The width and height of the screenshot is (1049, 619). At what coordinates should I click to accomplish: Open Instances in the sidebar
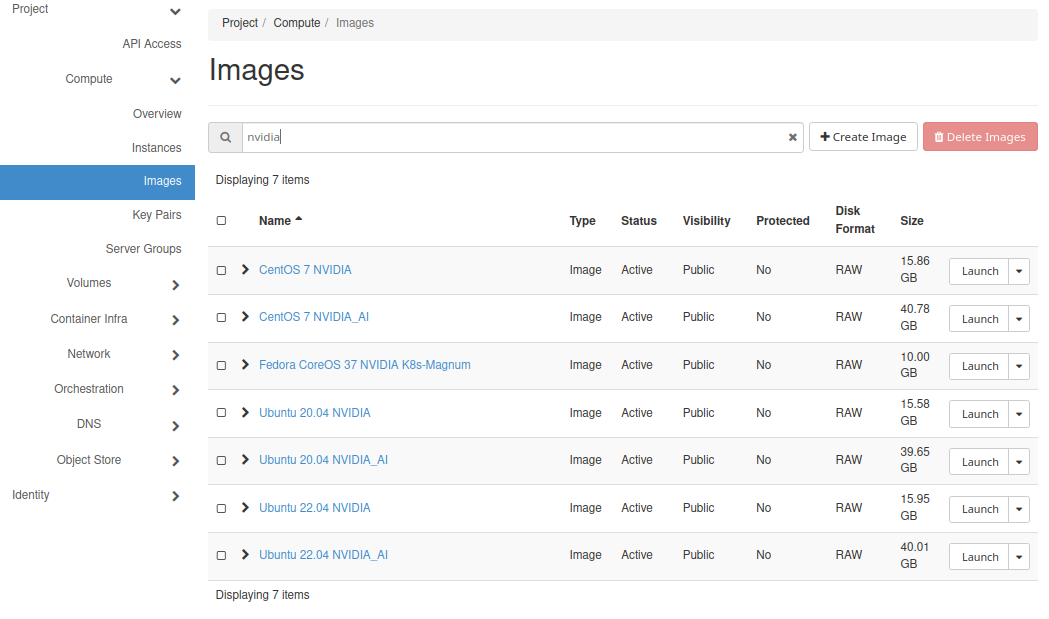pyautogui.click(x=156, y=148)
